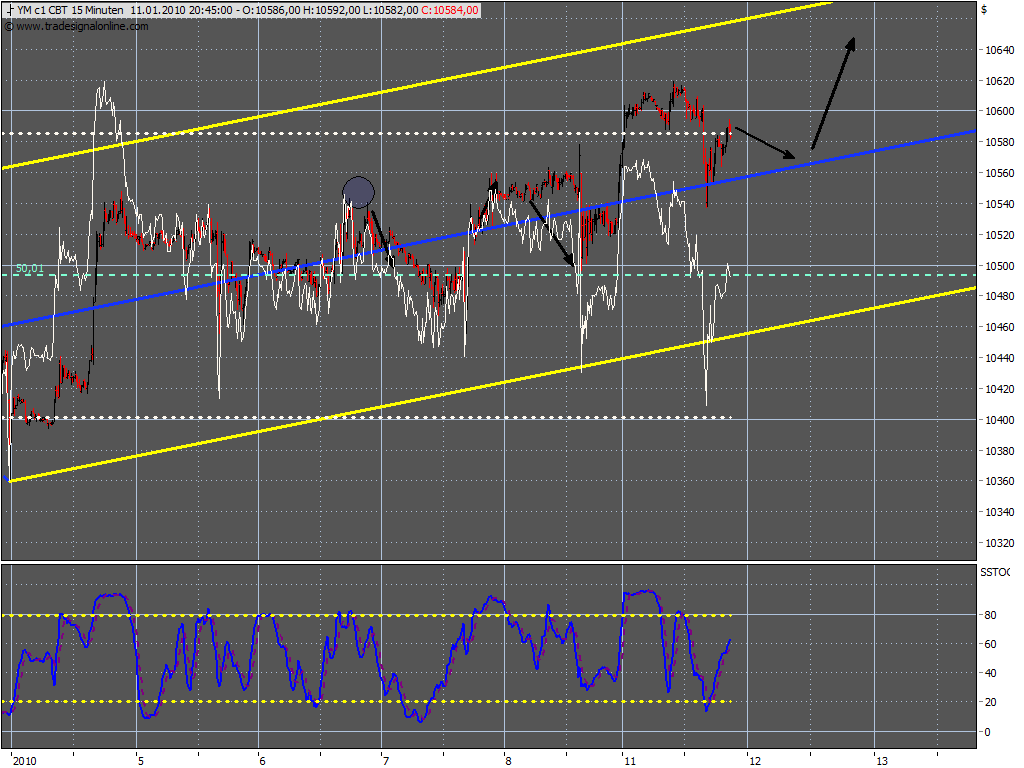This screenshot has height=768, width=1024.
Task: Select the 'YM c1 CBT 15 Minuten' chart title
Action: coord(70,10)
